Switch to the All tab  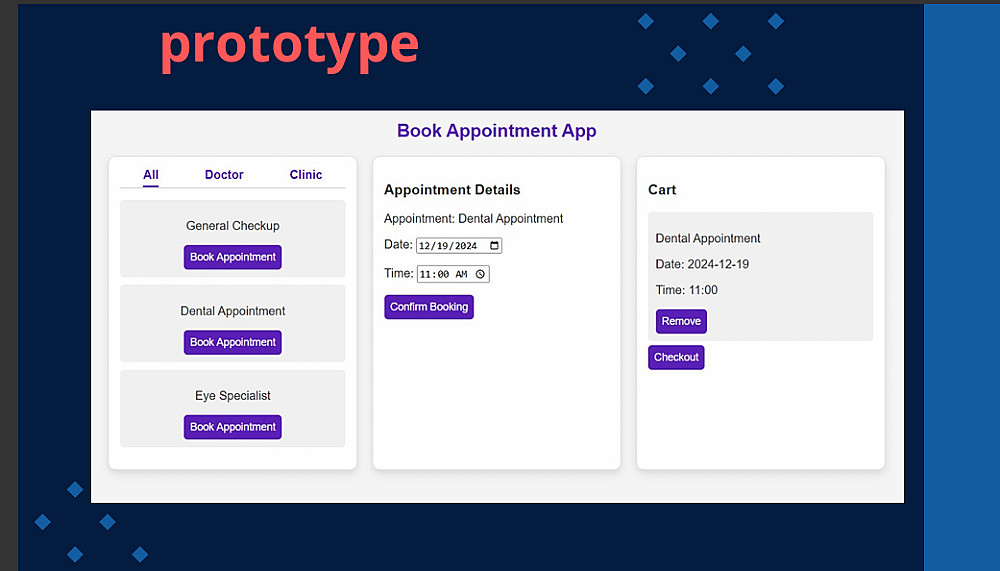coord(151,175)
